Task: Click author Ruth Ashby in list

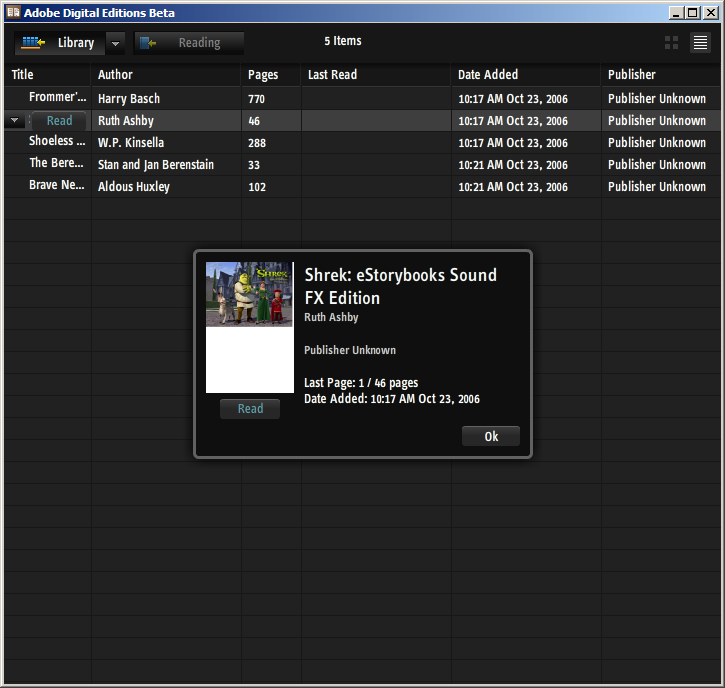Action: (126, 121)
